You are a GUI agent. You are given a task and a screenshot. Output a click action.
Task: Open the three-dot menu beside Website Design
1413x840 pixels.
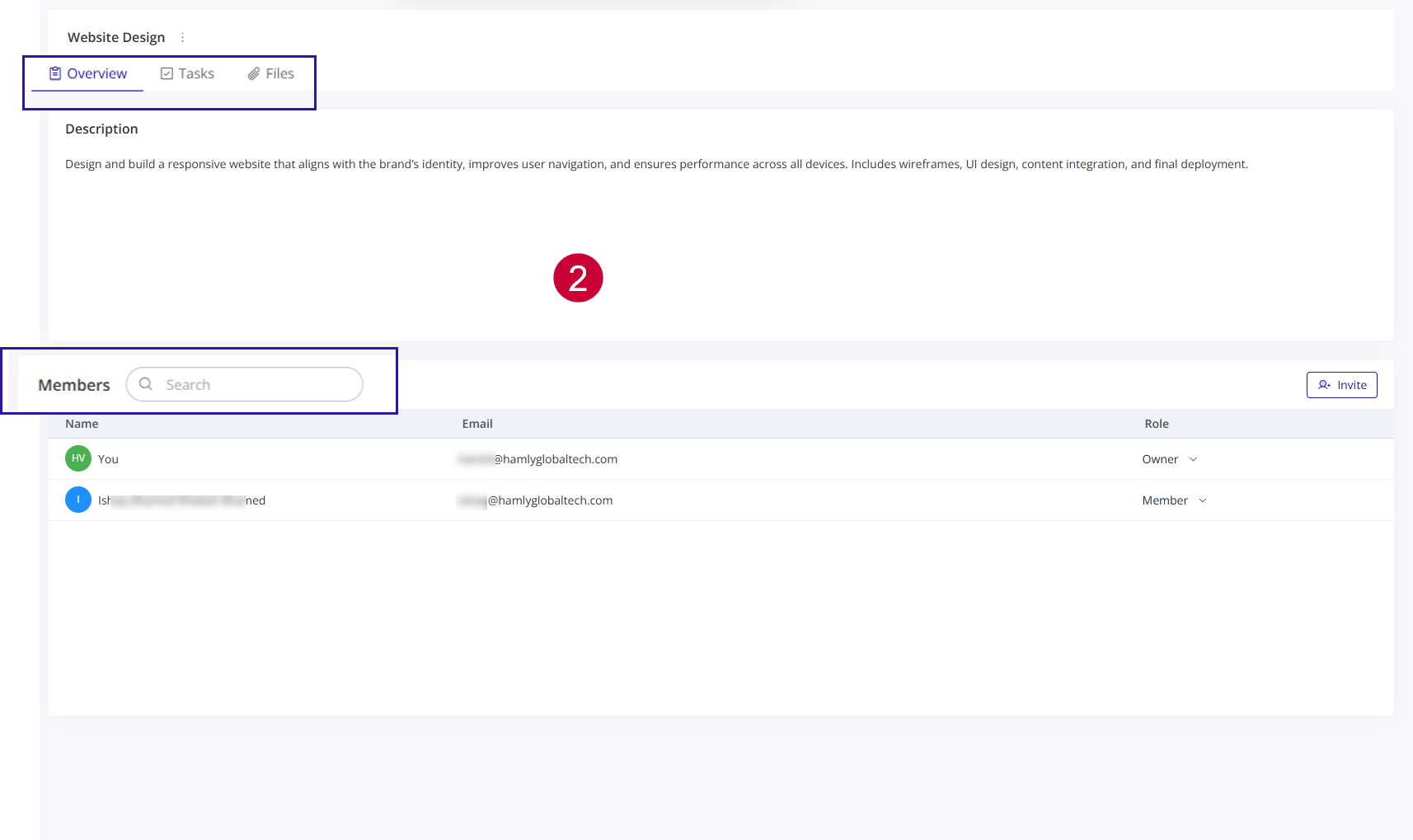(182, 38)
